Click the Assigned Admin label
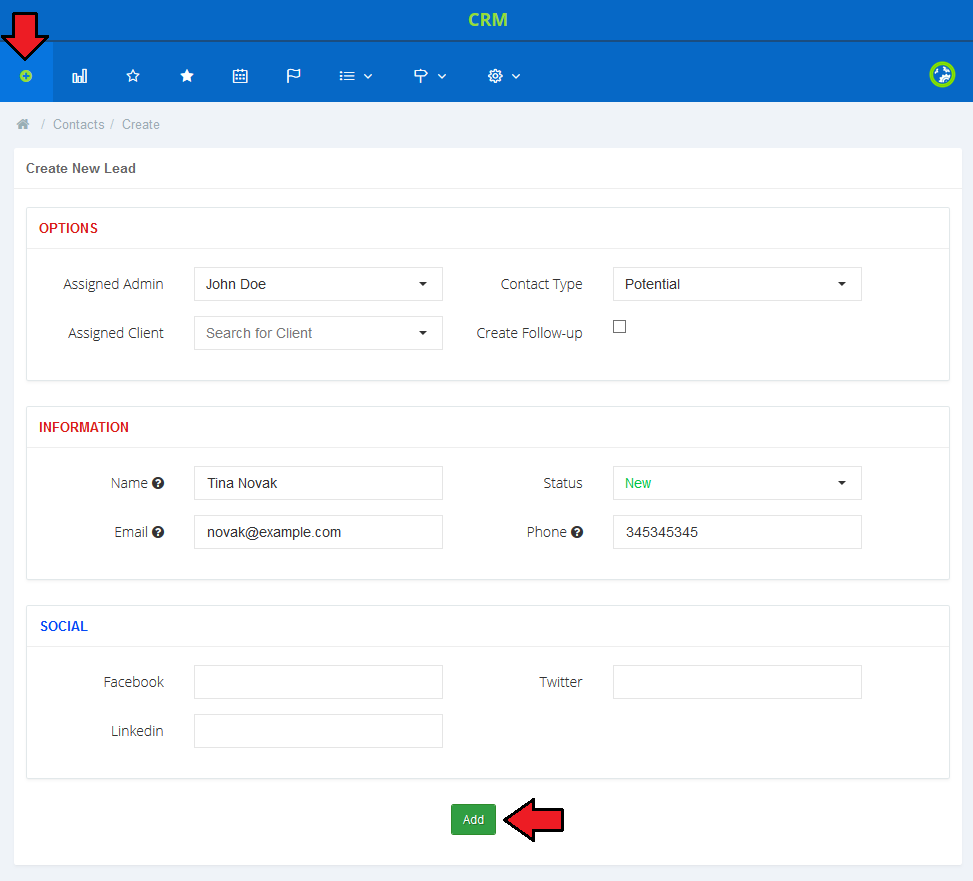The image size is (973, 881). (x=114, y=284)
